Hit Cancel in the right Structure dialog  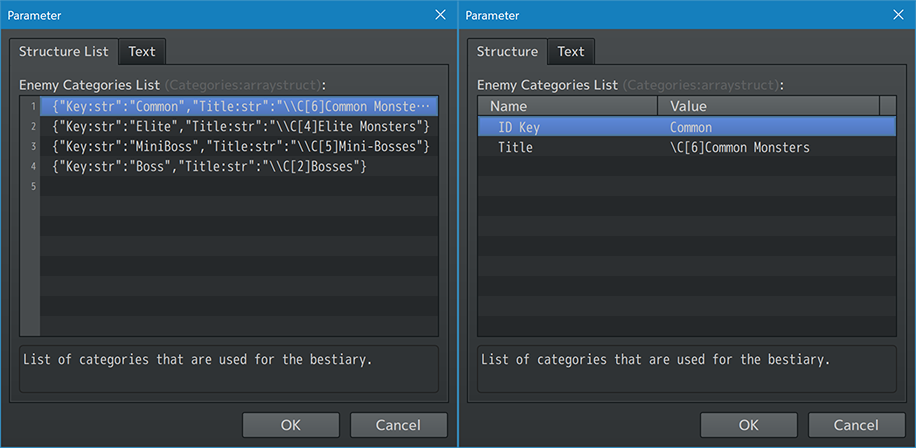[x=856, y=425]
